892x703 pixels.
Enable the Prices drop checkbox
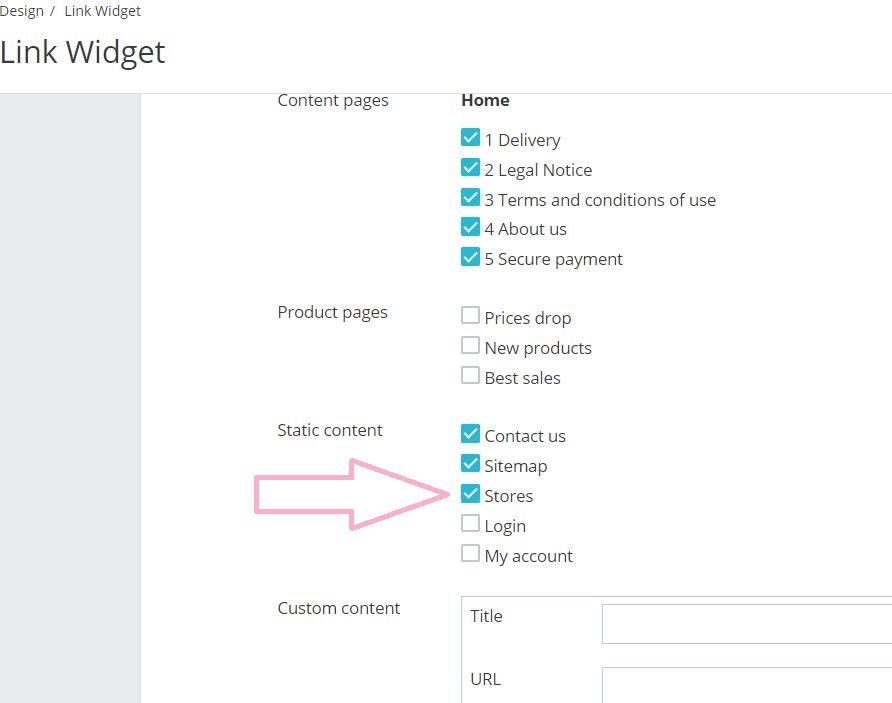(x=470, y=316)
